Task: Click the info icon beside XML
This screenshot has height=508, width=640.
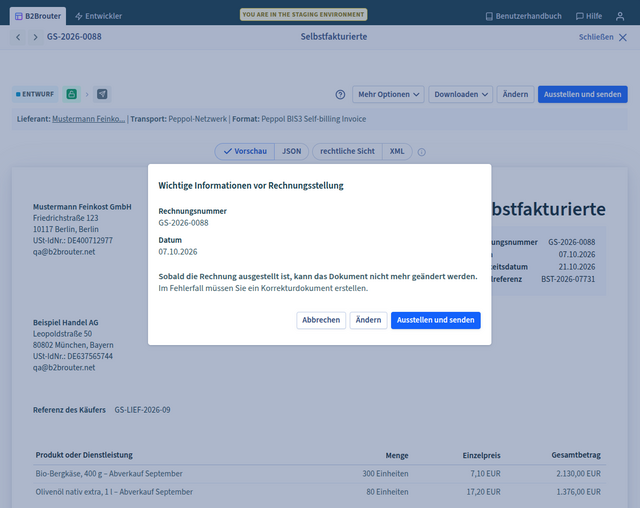Action: 422,152
